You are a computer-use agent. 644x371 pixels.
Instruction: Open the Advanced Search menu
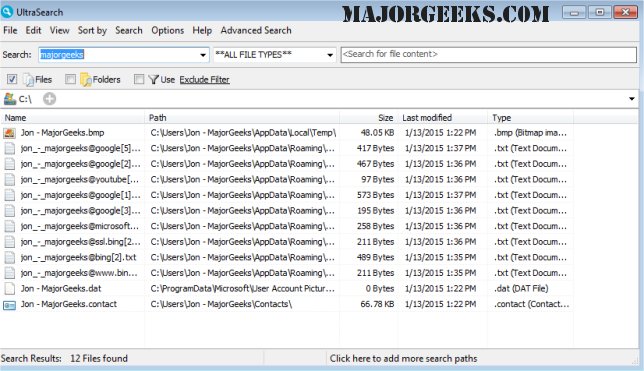tap(256, 30)
